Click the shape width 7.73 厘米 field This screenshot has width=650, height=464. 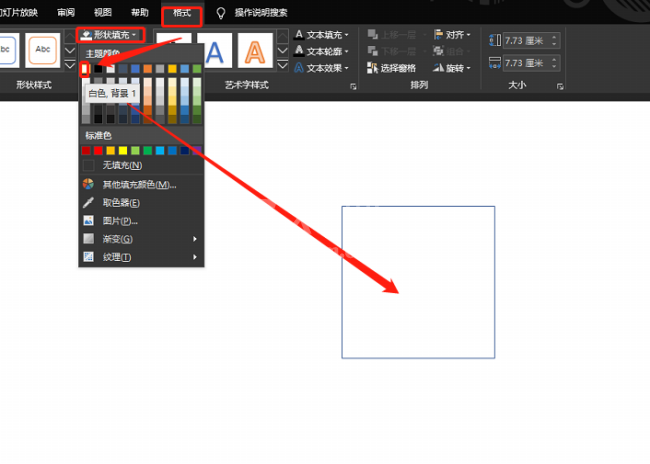tap(526, 63)
